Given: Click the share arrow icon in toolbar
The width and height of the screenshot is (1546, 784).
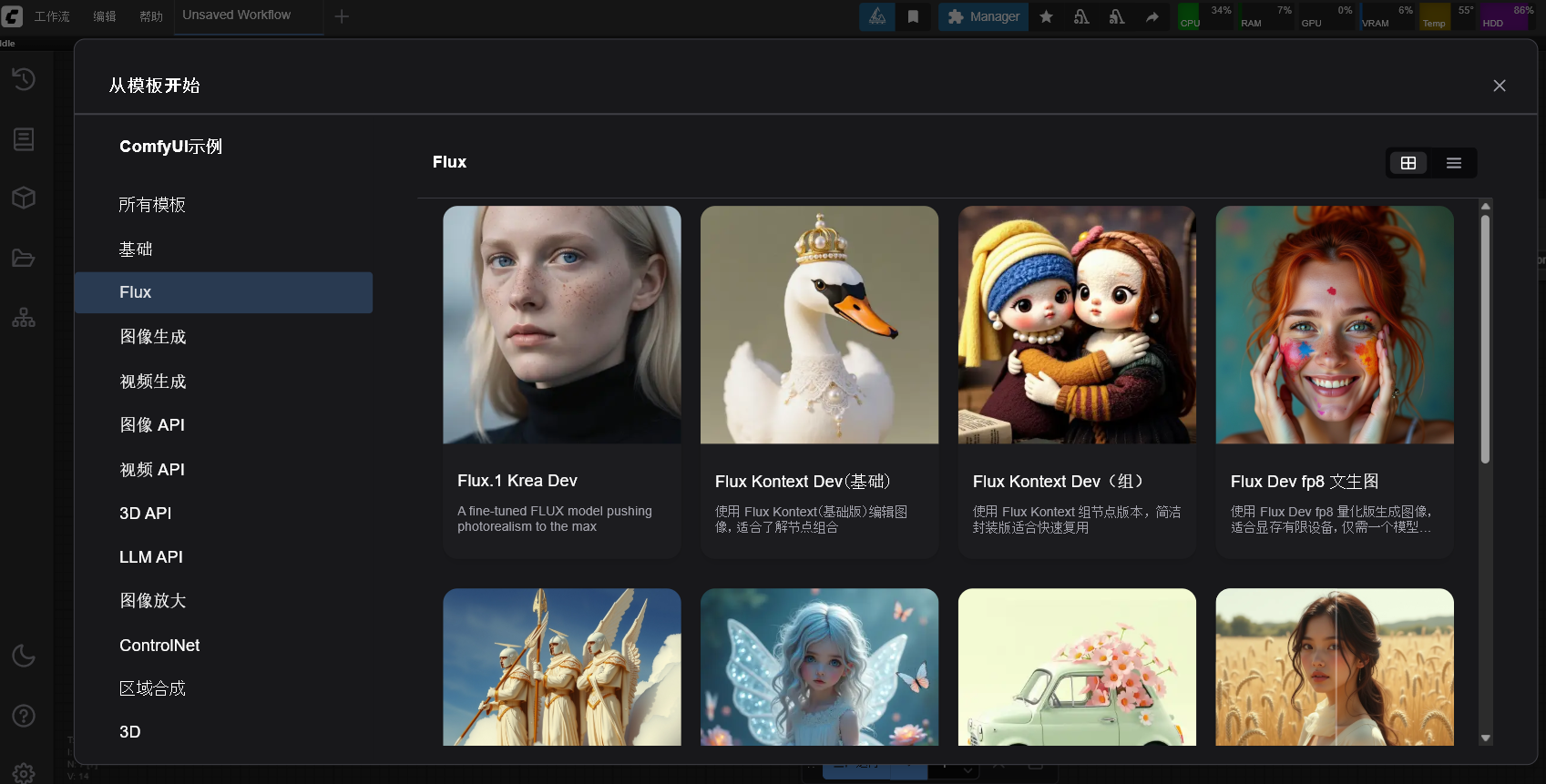Looking at the screenshot, I should [1152, 16].
